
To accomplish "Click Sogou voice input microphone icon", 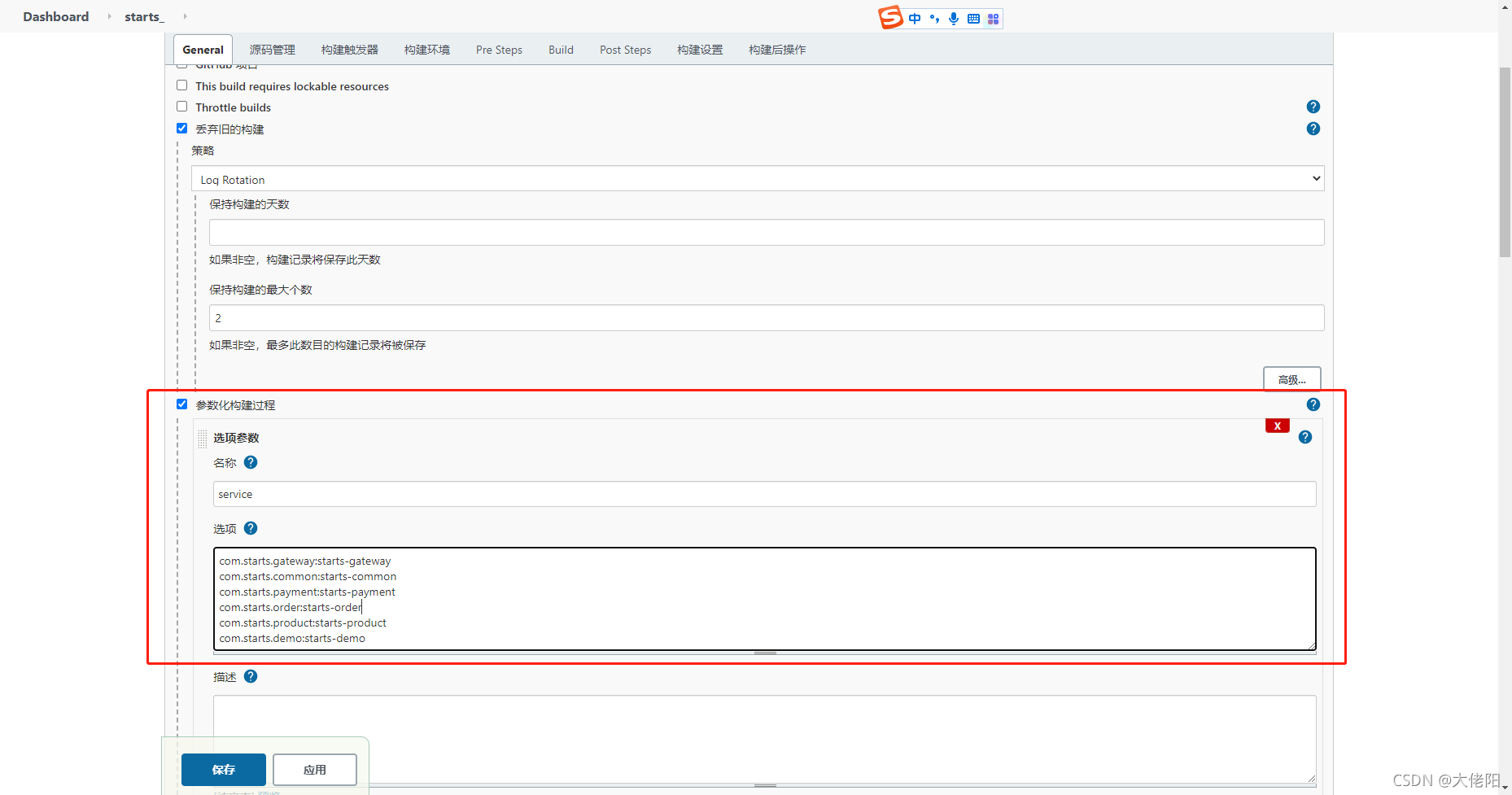I will point(954,19).
